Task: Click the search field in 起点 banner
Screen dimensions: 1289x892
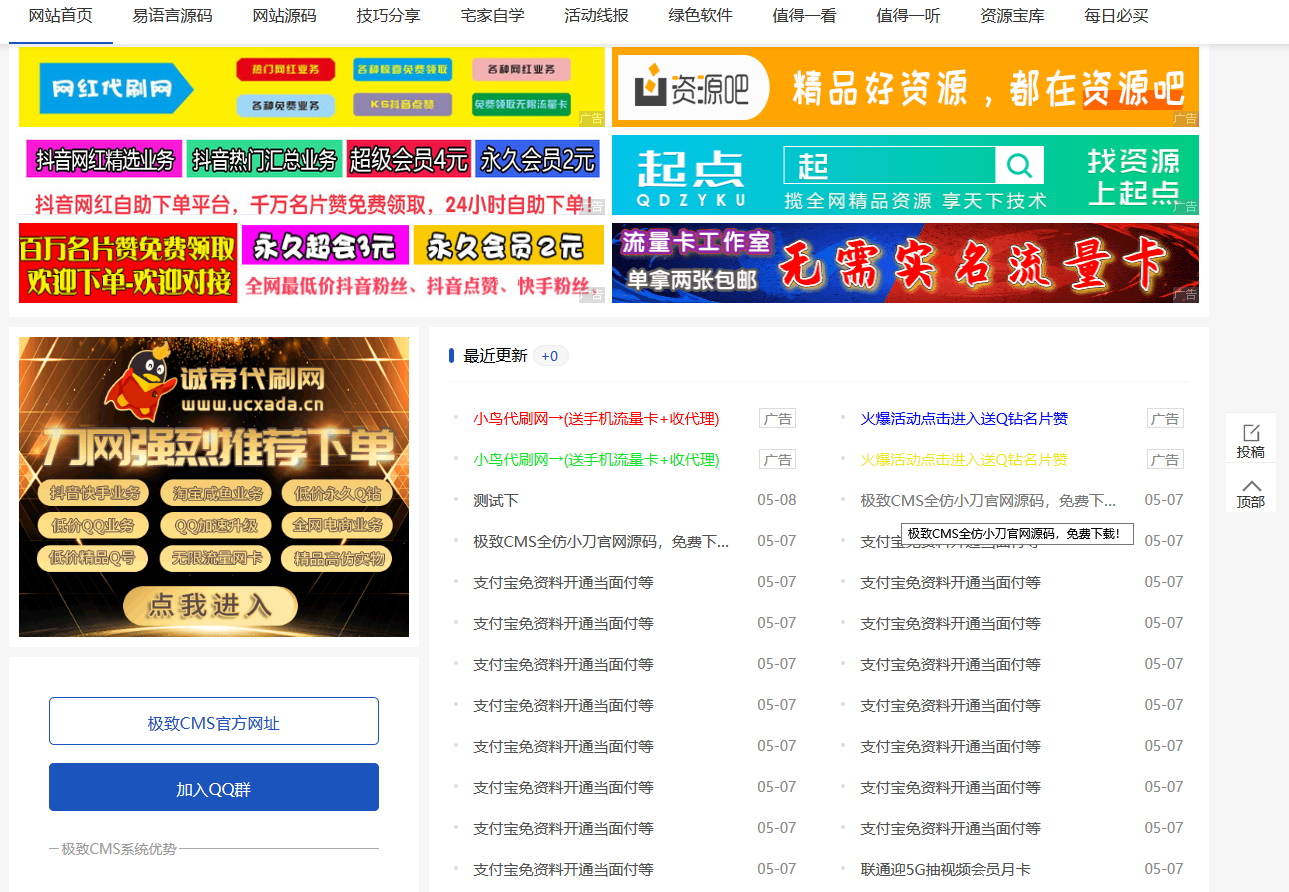Action: tap(890, 165)
